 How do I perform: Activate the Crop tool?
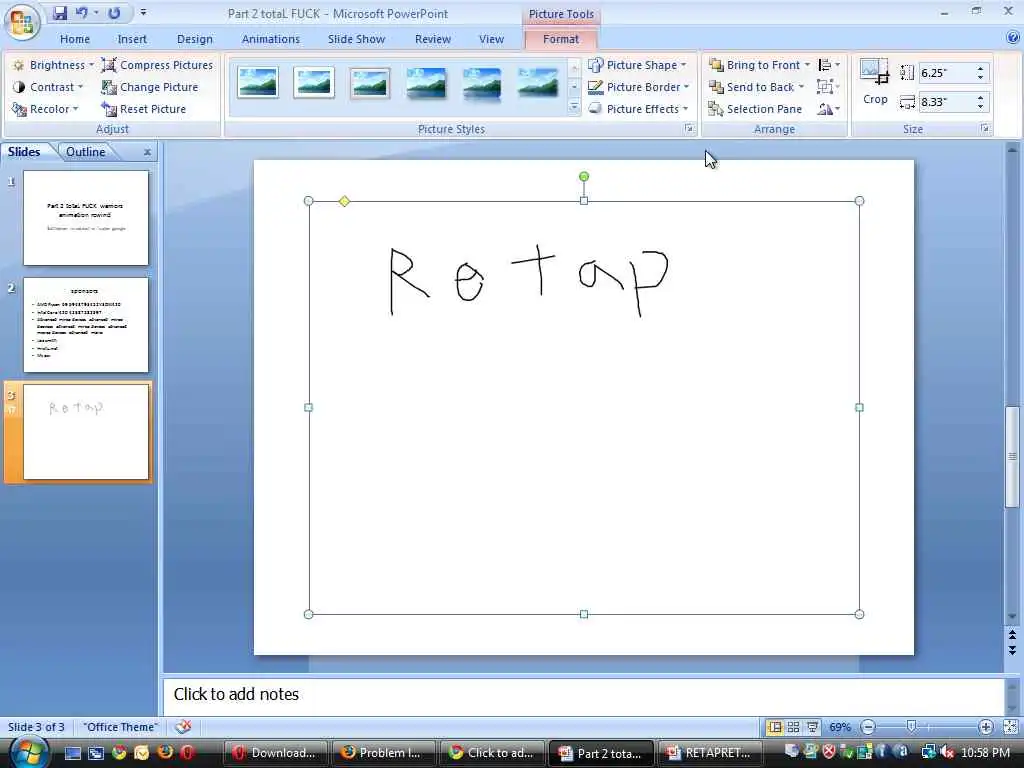point(875,82)
